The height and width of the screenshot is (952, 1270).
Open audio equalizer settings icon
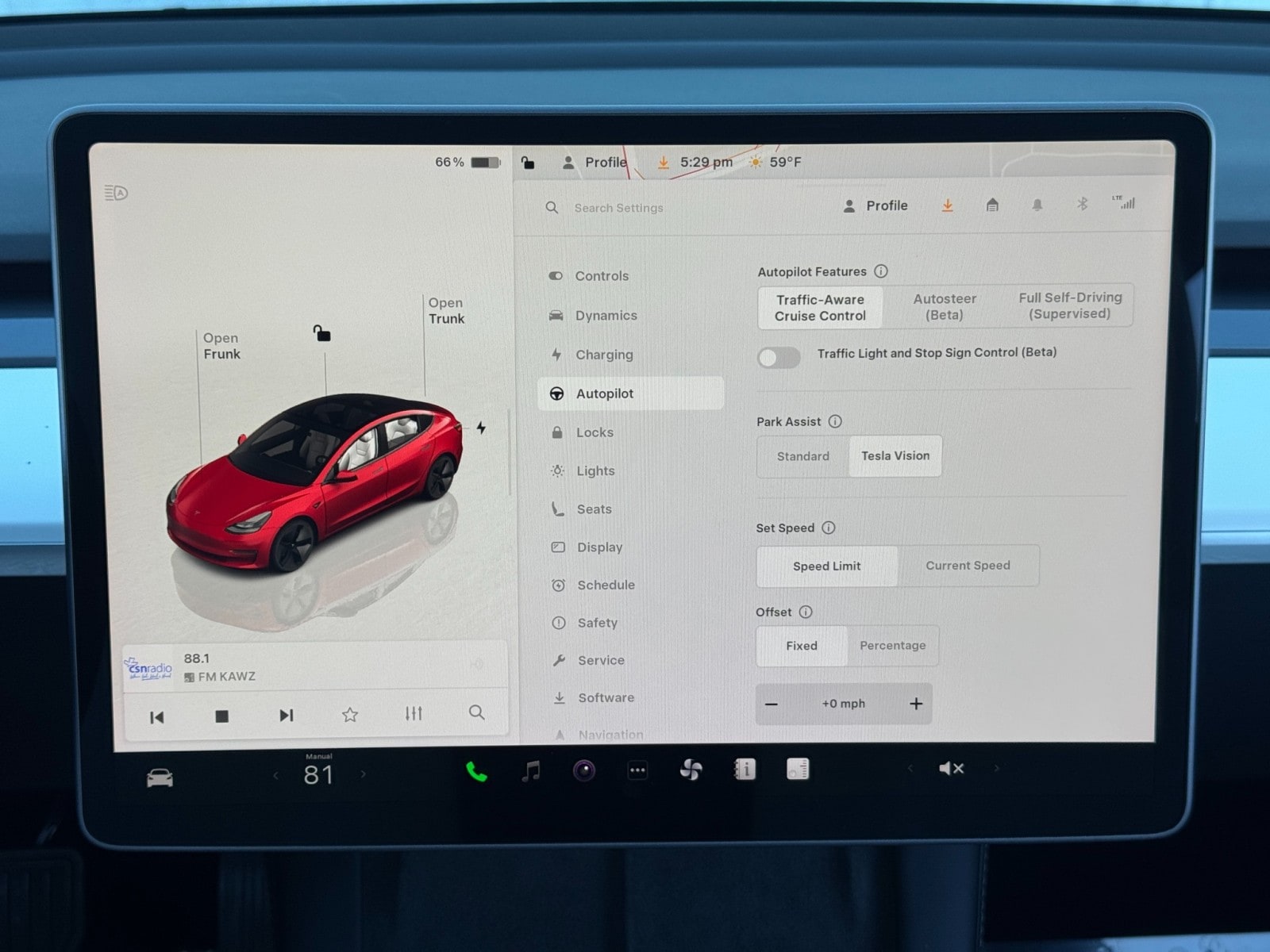[x=414, y=713]
